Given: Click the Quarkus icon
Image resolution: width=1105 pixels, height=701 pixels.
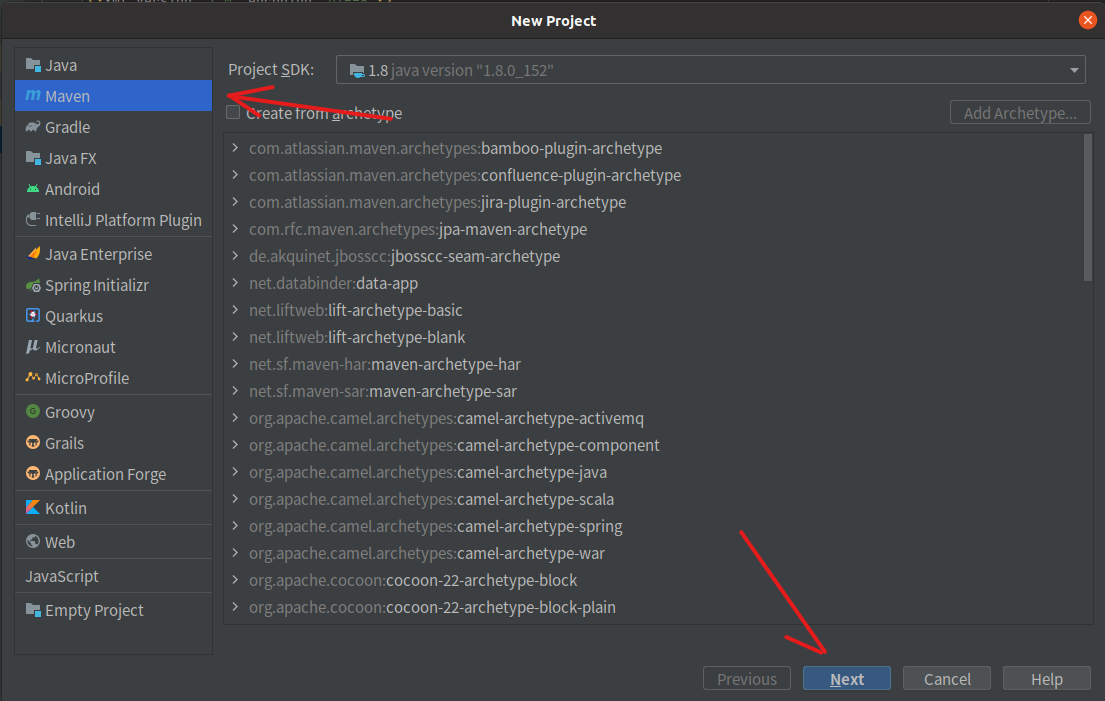Looking at the screenshot, I should coord(33,316).
